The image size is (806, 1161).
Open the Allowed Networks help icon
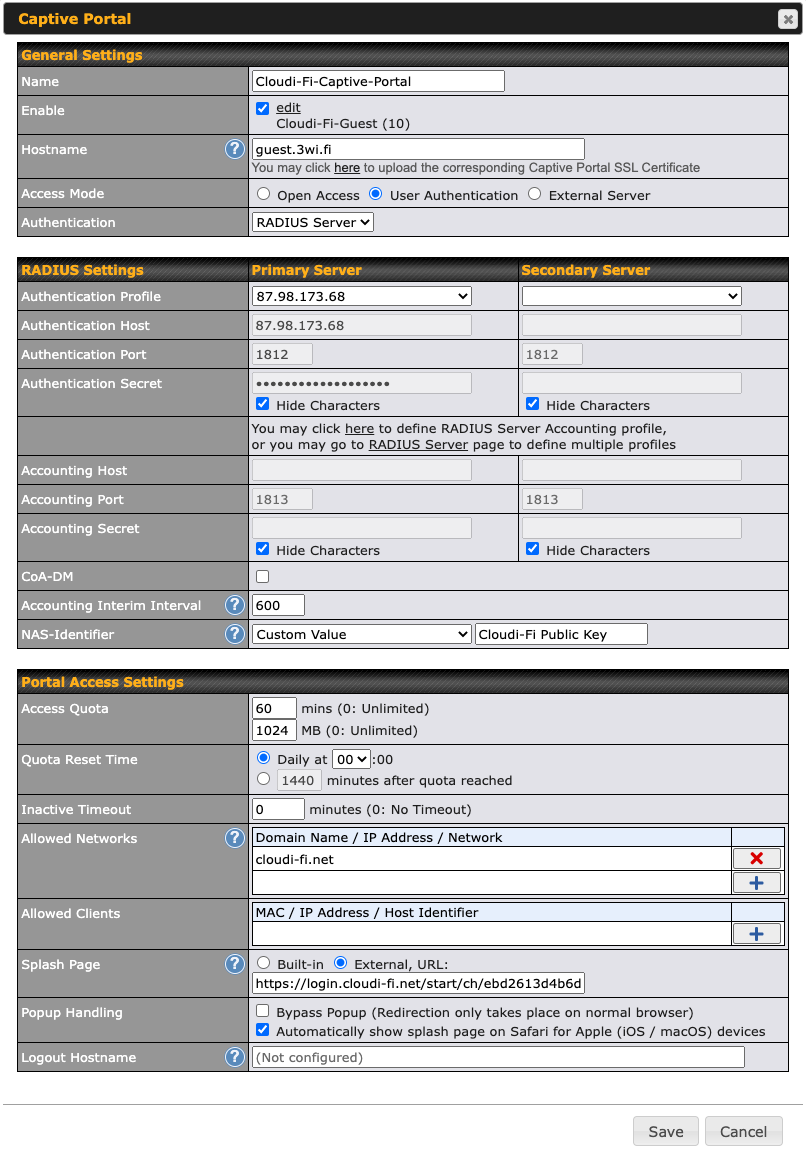pos(235,838)
